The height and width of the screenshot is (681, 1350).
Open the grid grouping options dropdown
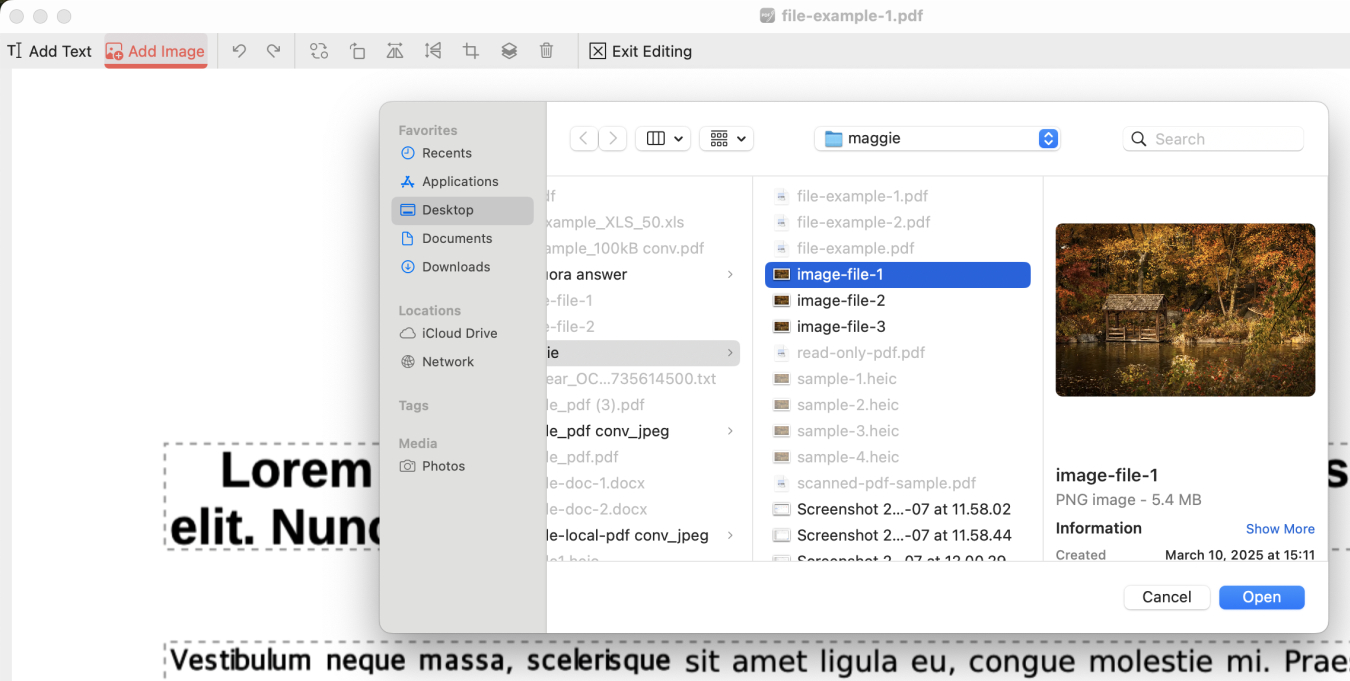728,139
